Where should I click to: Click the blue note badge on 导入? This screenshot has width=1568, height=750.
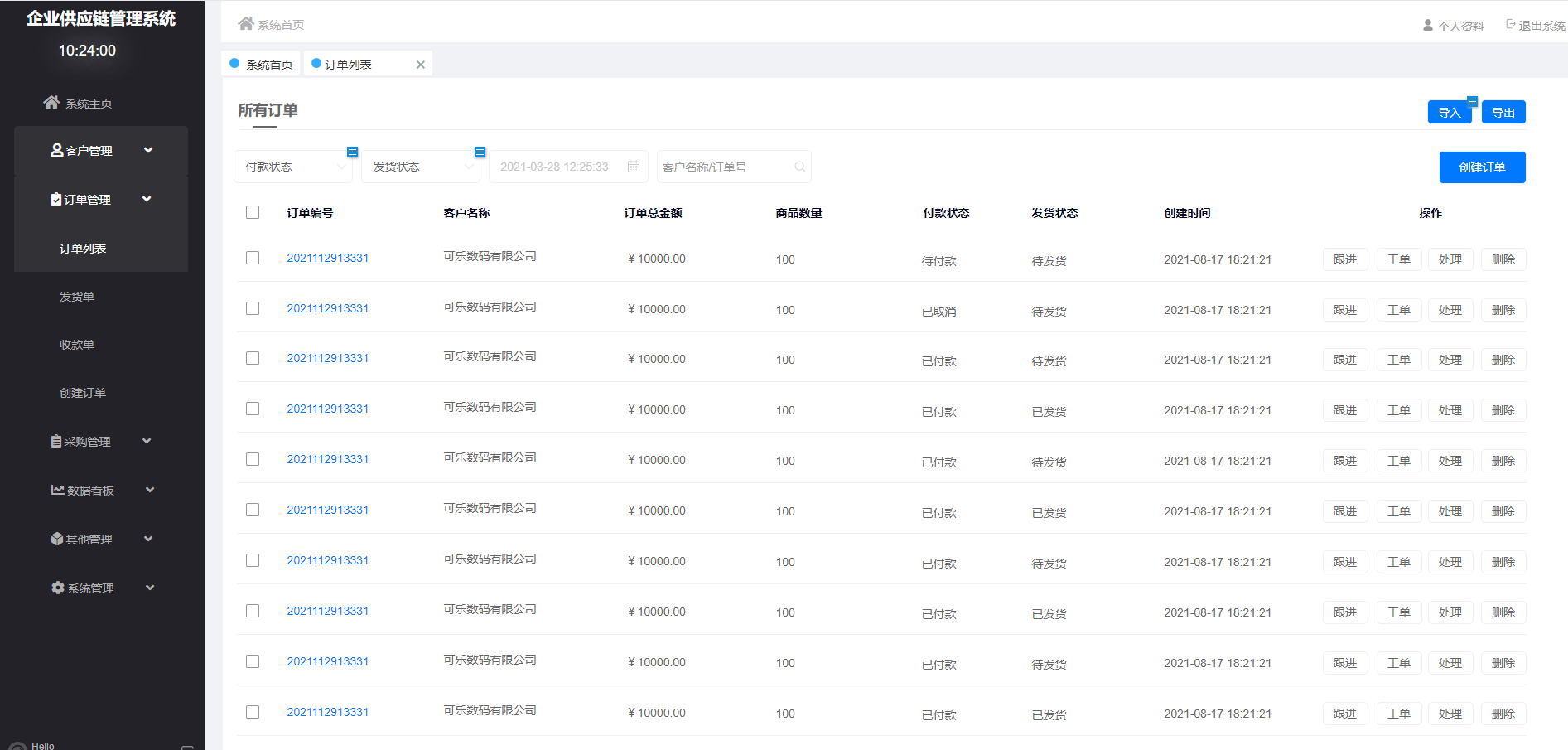1472,102
